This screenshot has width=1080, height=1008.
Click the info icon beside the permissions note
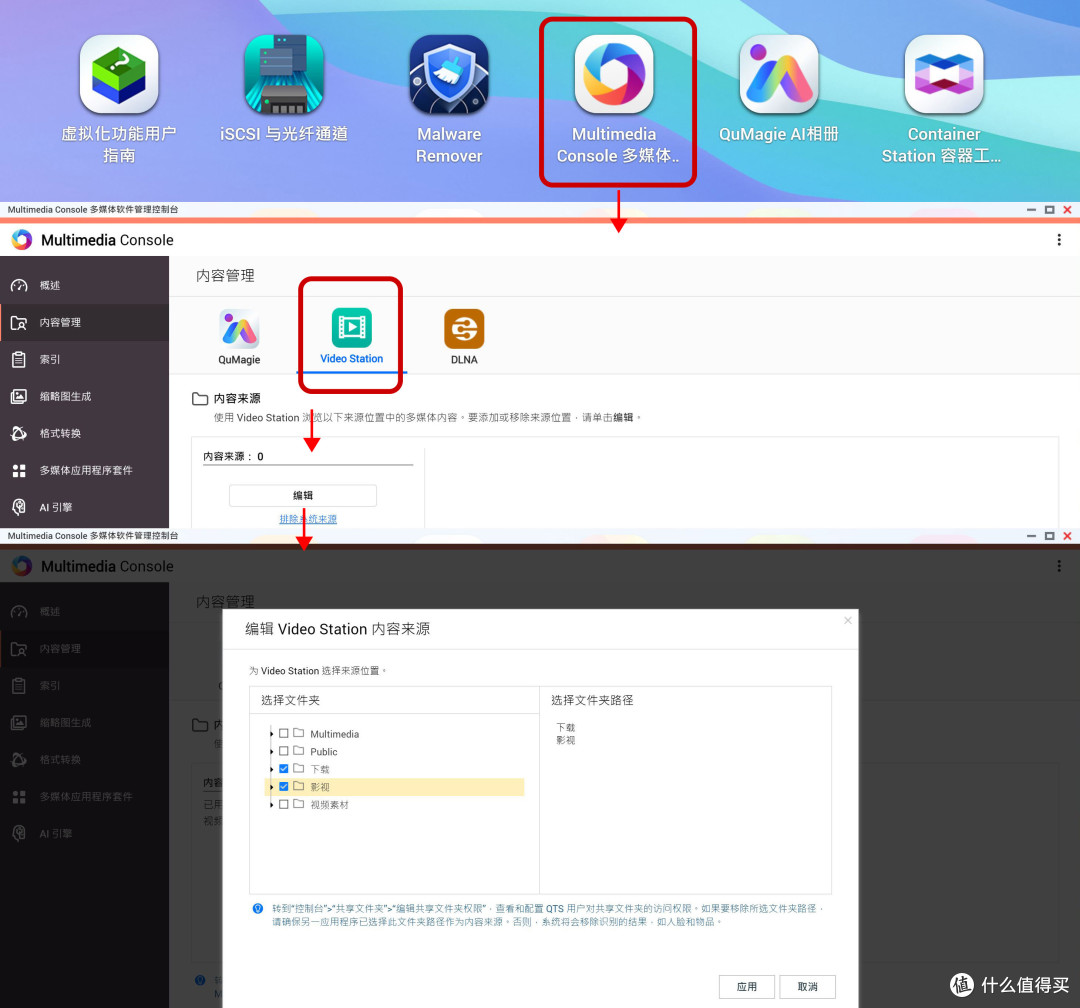click(258, 908)
